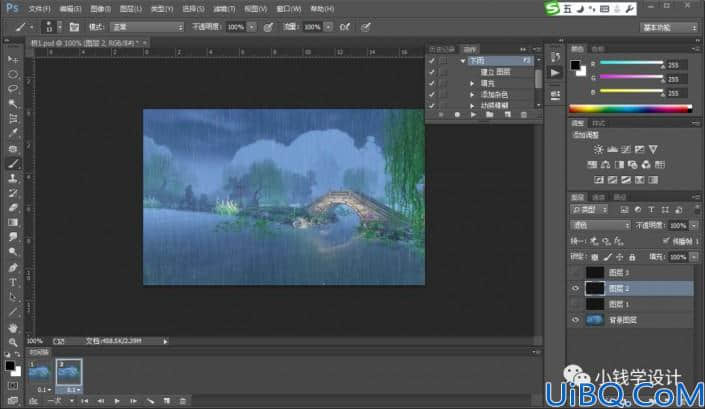This screenshot has width=705, height=409.
Task: Open brush 不透明度 dropdown arrow in options bar
Action: [x=252, y=27]
